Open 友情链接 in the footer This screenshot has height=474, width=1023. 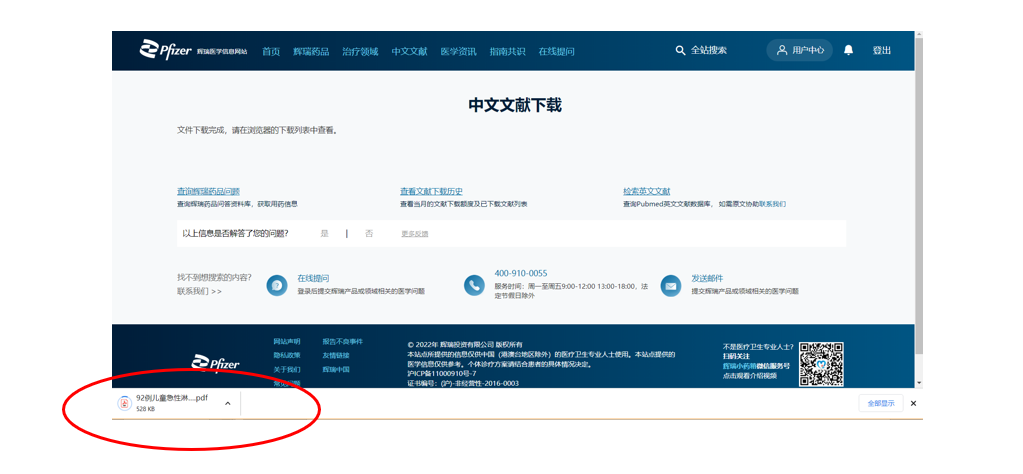[336, 355]
